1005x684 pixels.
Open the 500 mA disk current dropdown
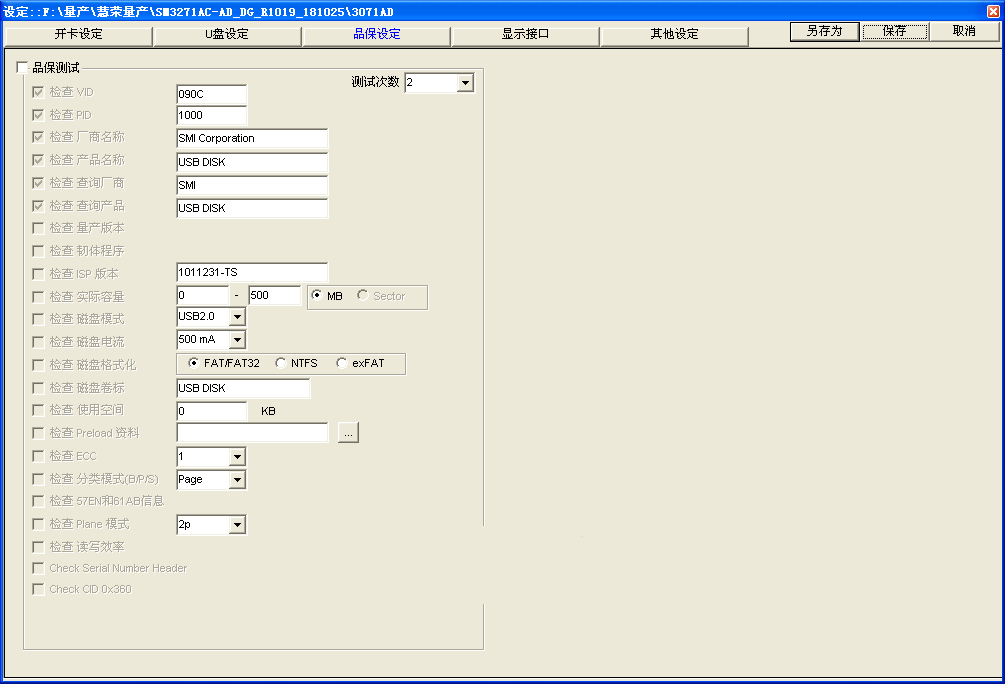pyautogui.click(x=237, y=340)
